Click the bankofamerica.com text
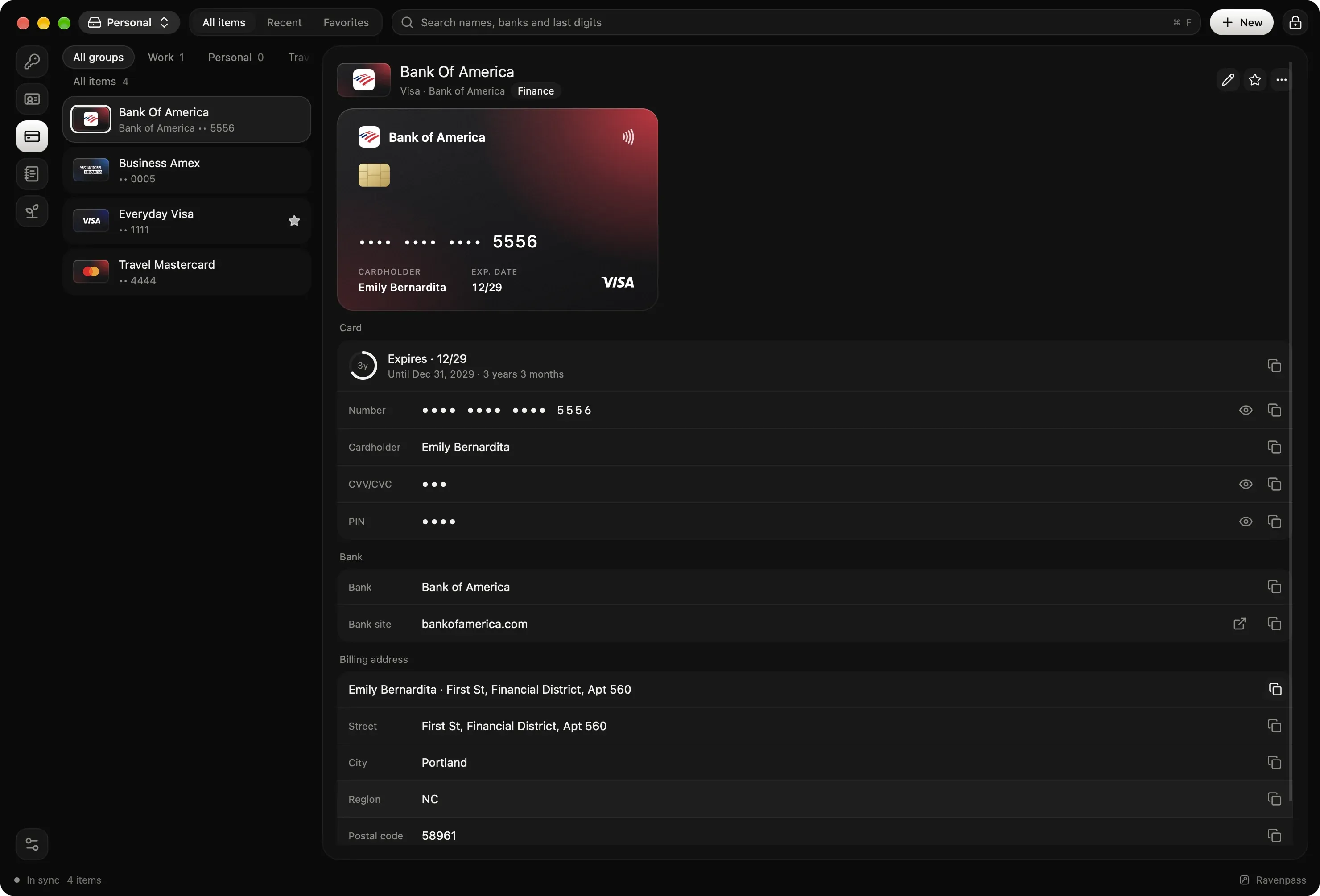 pos(474,624)
